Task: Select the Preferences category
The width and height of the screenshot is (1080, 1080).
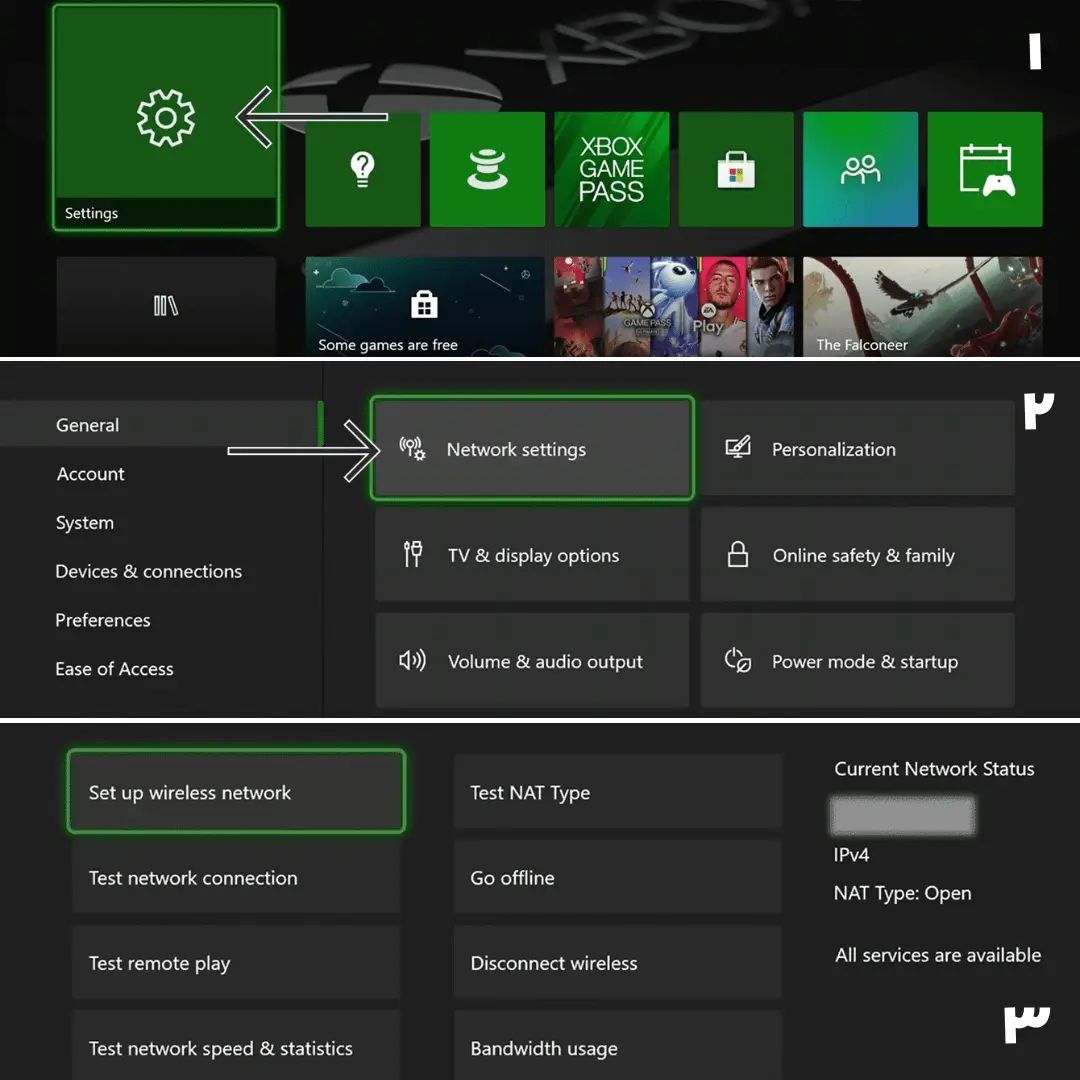Action: [x=103, y=620]
